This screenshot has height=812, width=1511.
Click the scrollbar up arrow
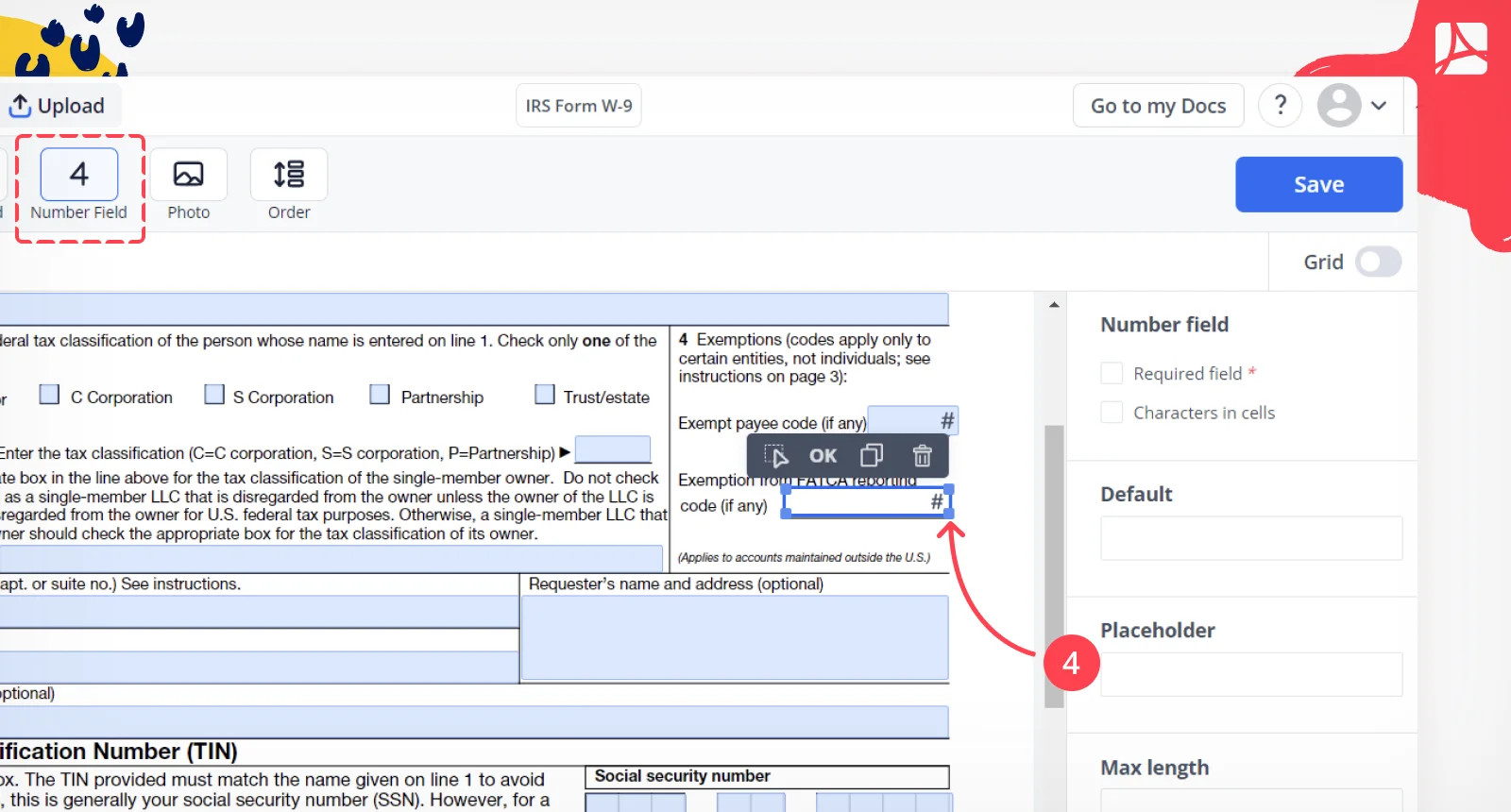tap(1054, 305)
